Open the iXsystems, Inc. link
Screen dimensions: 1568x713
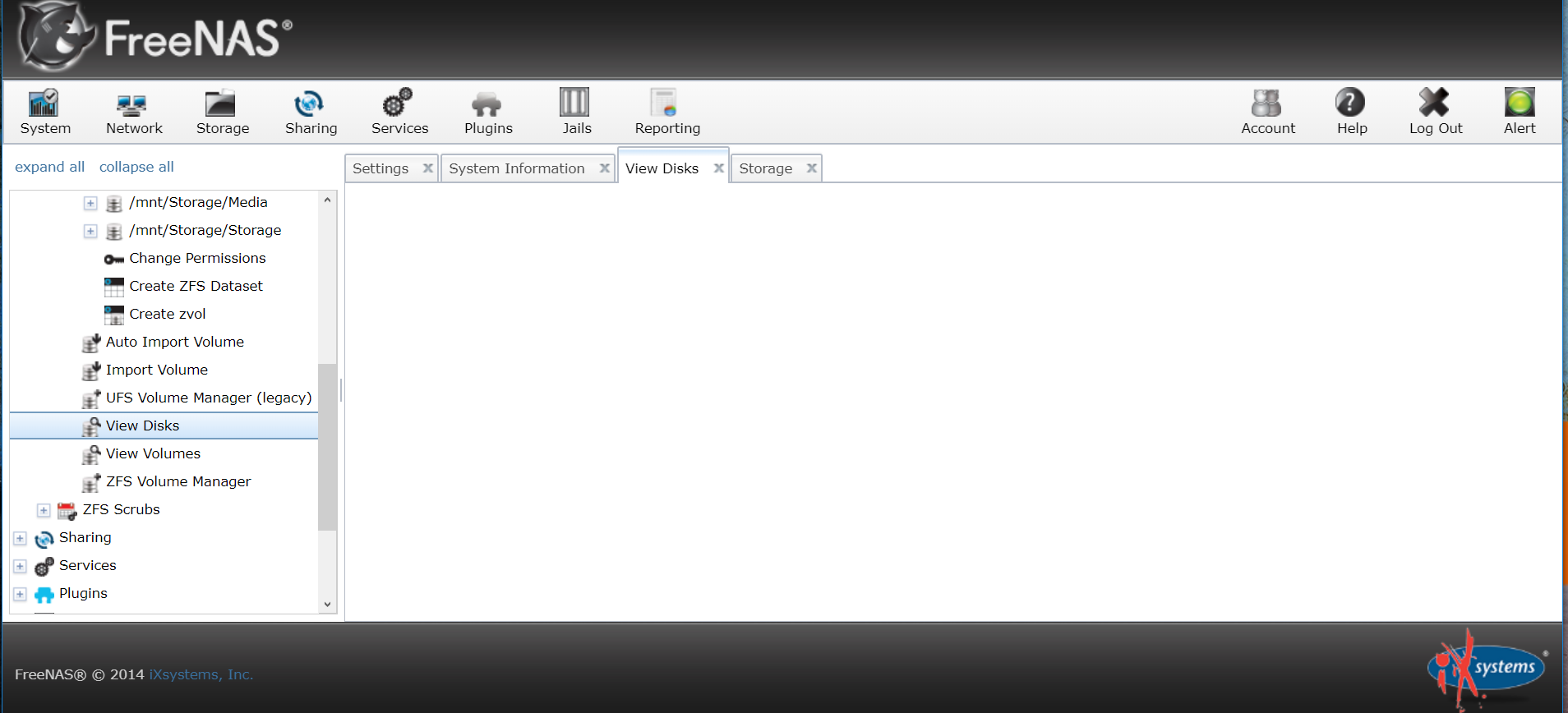click(201, 674)
